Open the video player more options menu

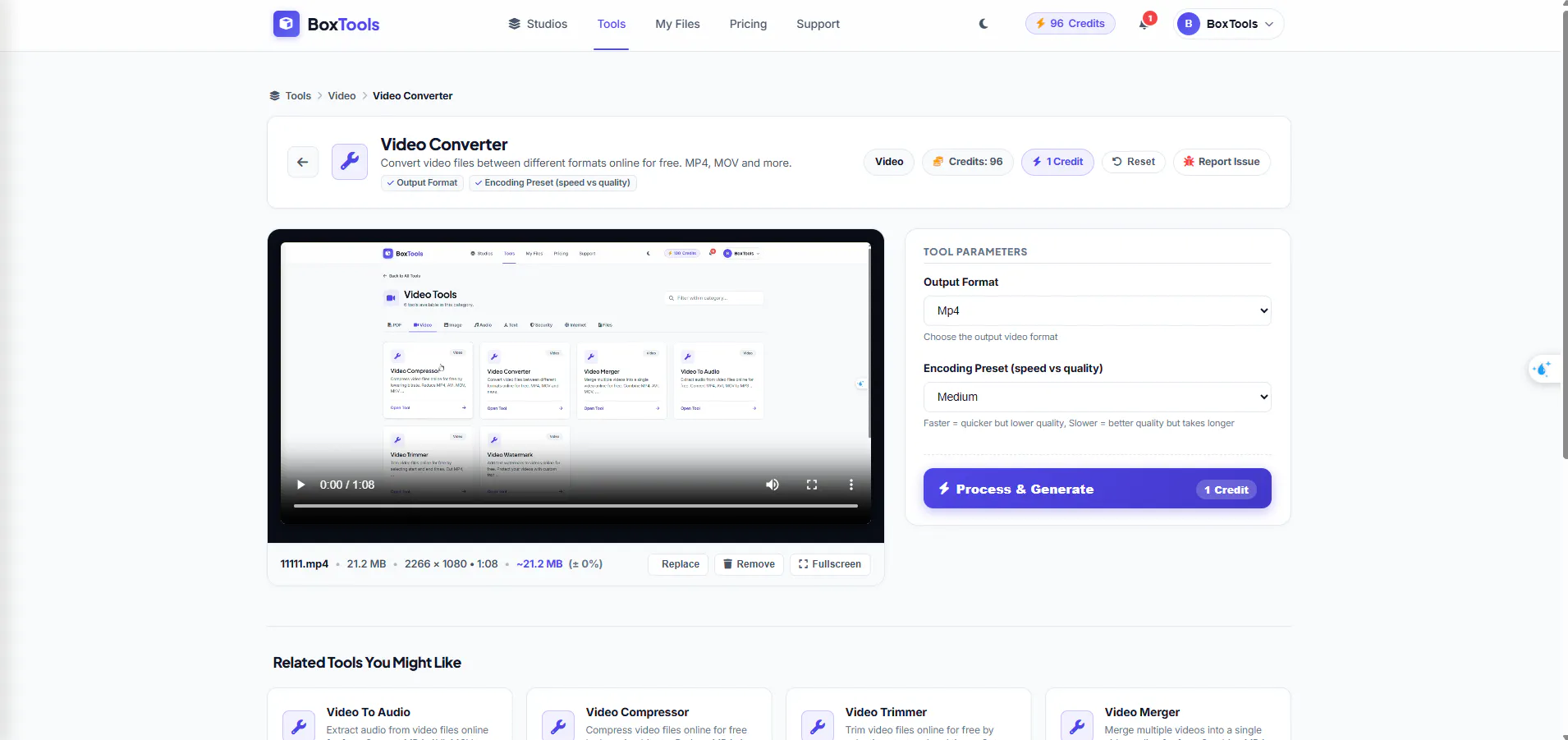click(x=851, y=485)
